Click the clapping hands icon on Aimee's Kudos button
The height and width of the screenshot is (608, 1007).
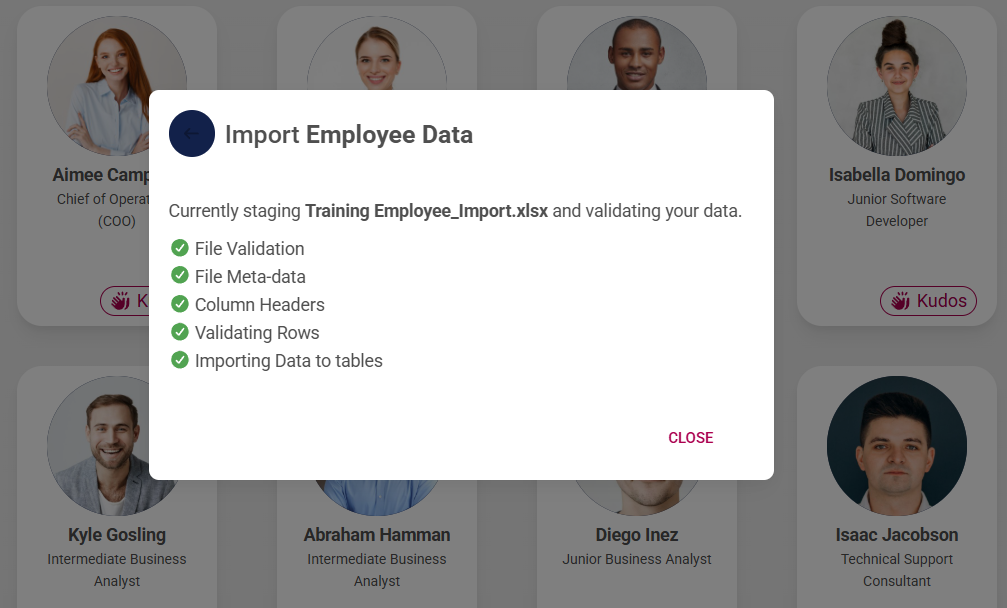coord(121,300)
